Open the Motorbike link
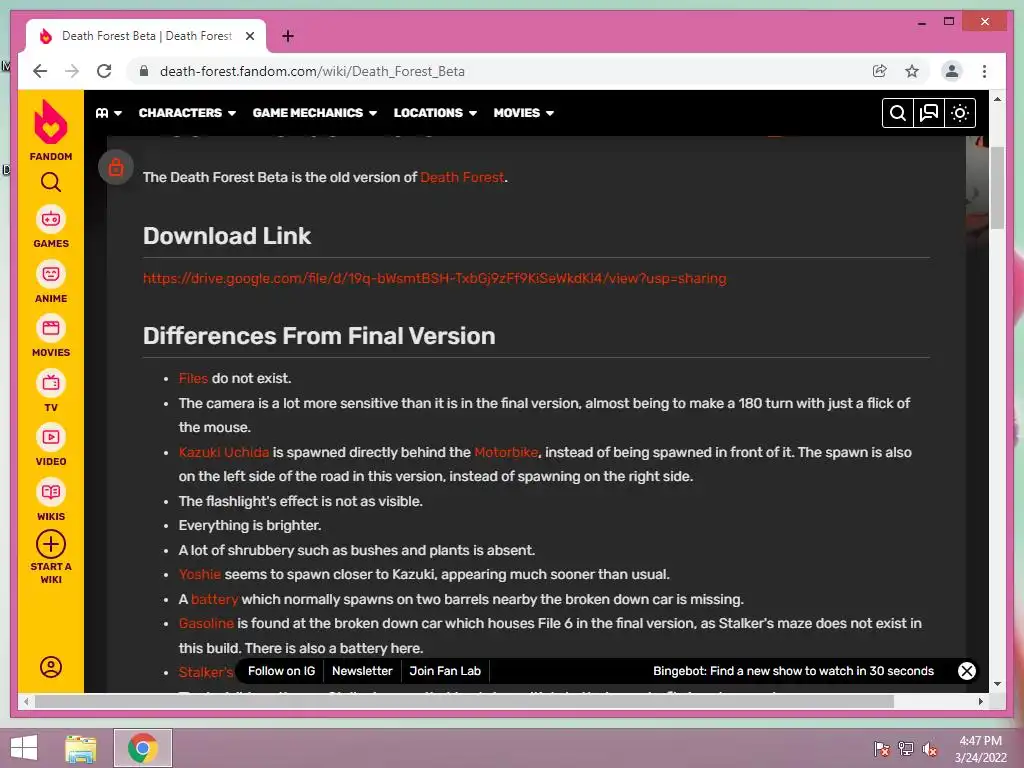 (506, 452)
